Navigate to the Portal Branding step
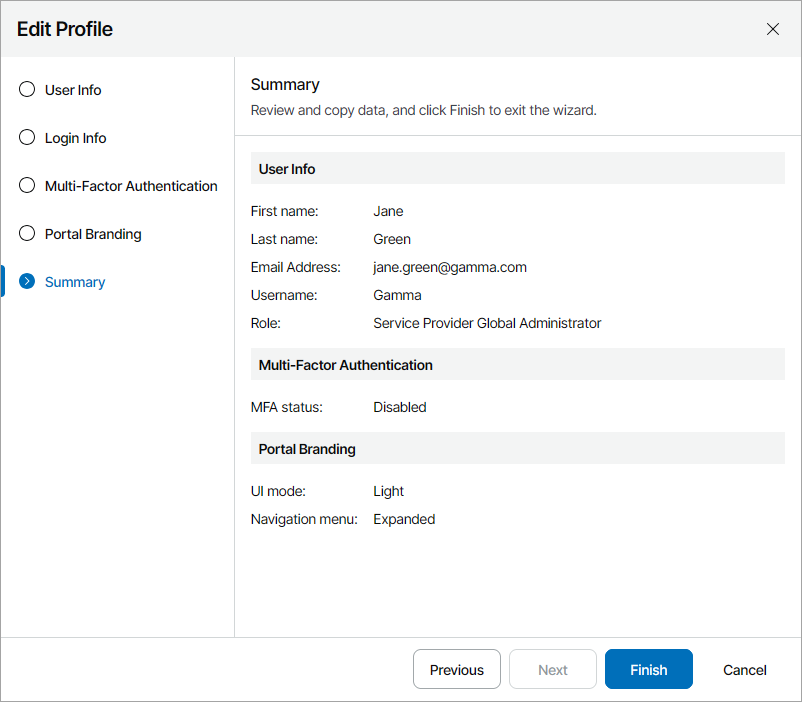 coord(93,234)
